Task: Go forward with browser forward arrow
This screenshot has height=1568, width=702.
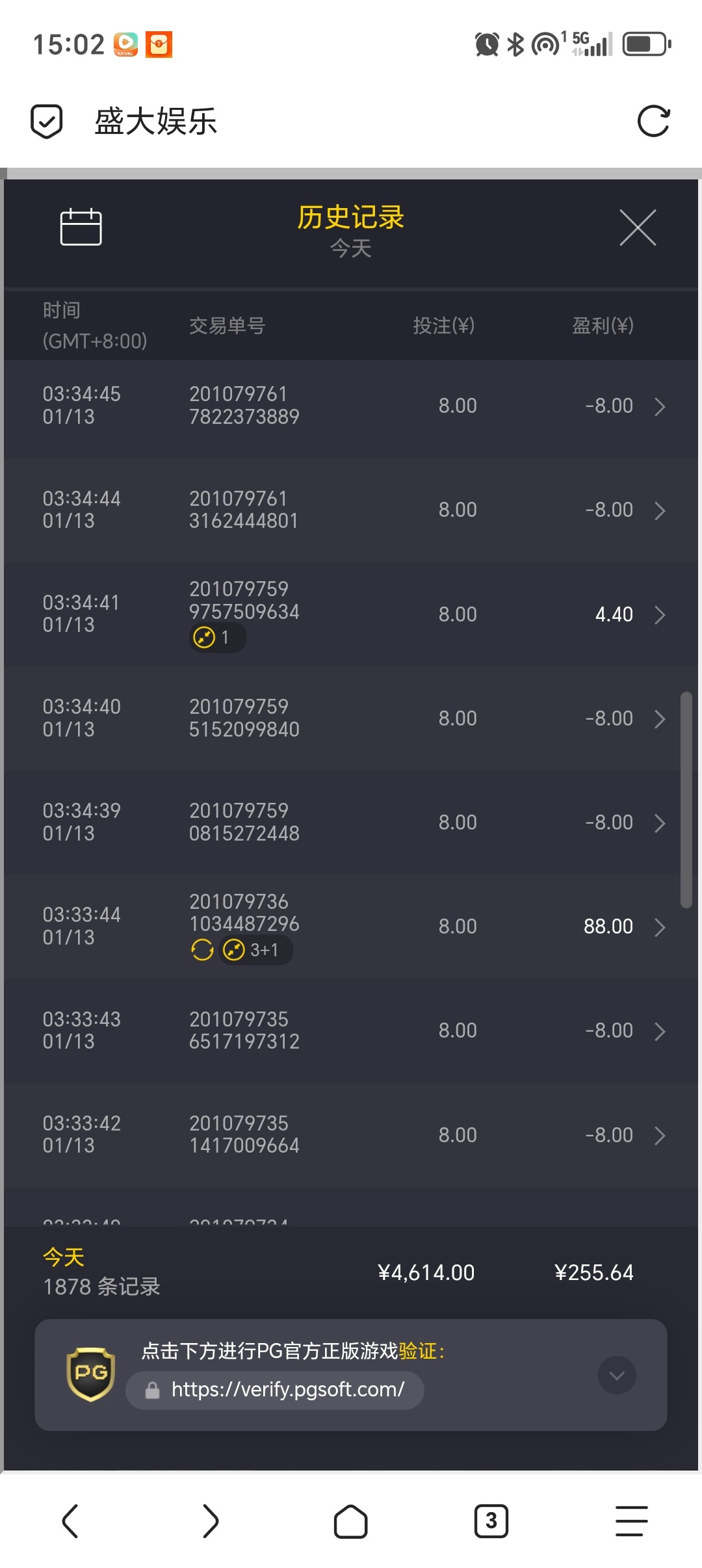Action: click(211, 1521)
